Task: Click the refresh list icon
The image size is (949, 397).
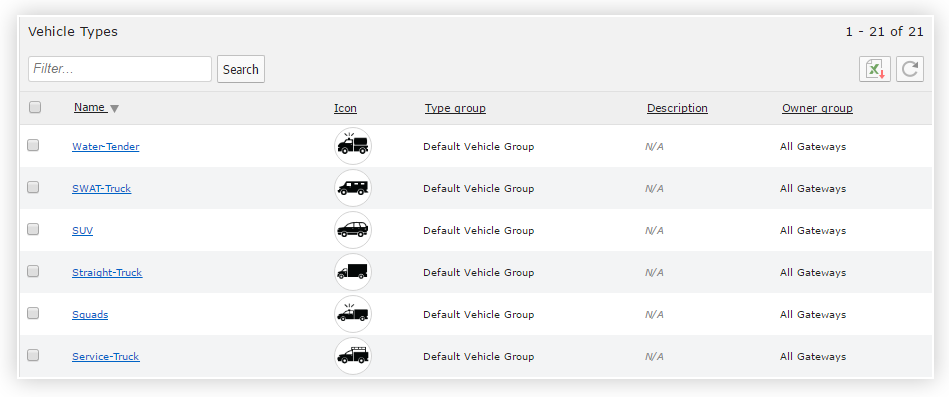Action: 910,69
